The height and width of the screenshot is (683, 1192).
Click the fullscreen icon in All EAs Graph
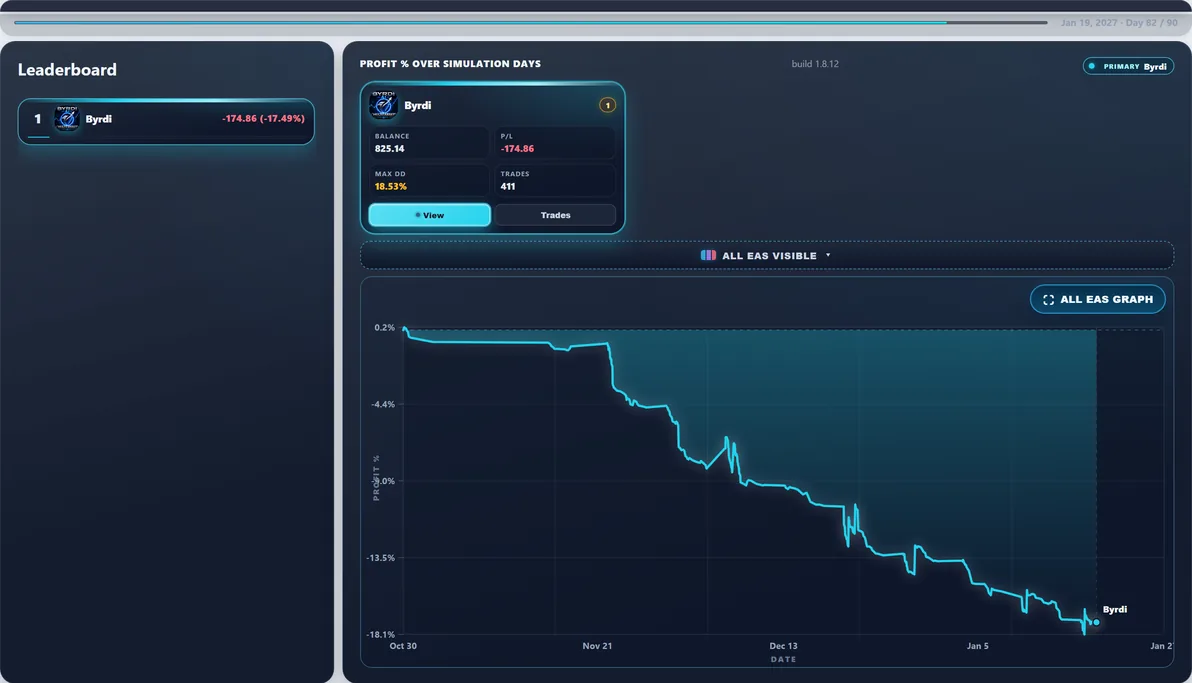tap(1048, 300)
